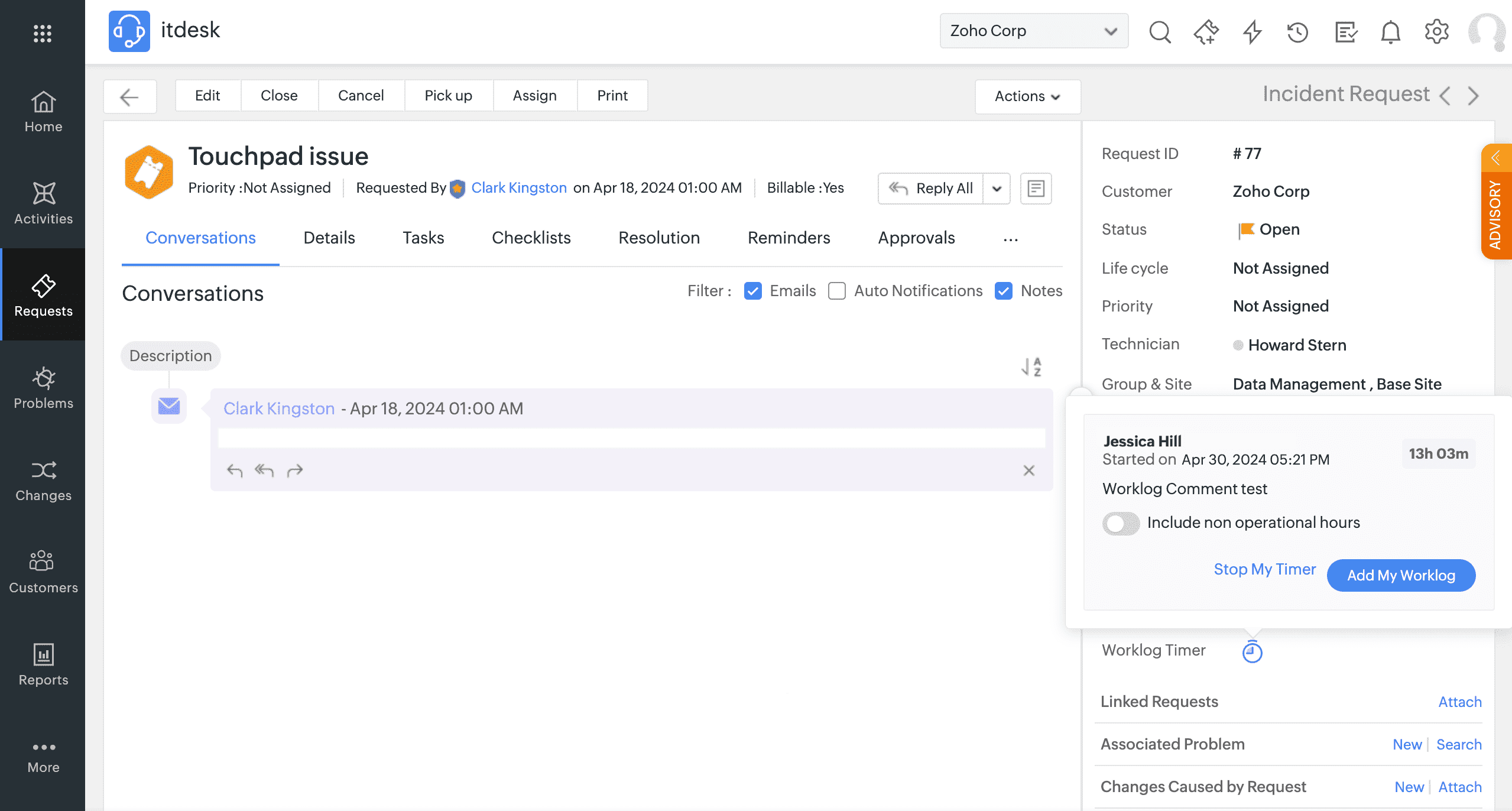Screen dimensions: 1512x811
Task: Uncheck the Emails filter checkbox
Action: coord(753,291)
